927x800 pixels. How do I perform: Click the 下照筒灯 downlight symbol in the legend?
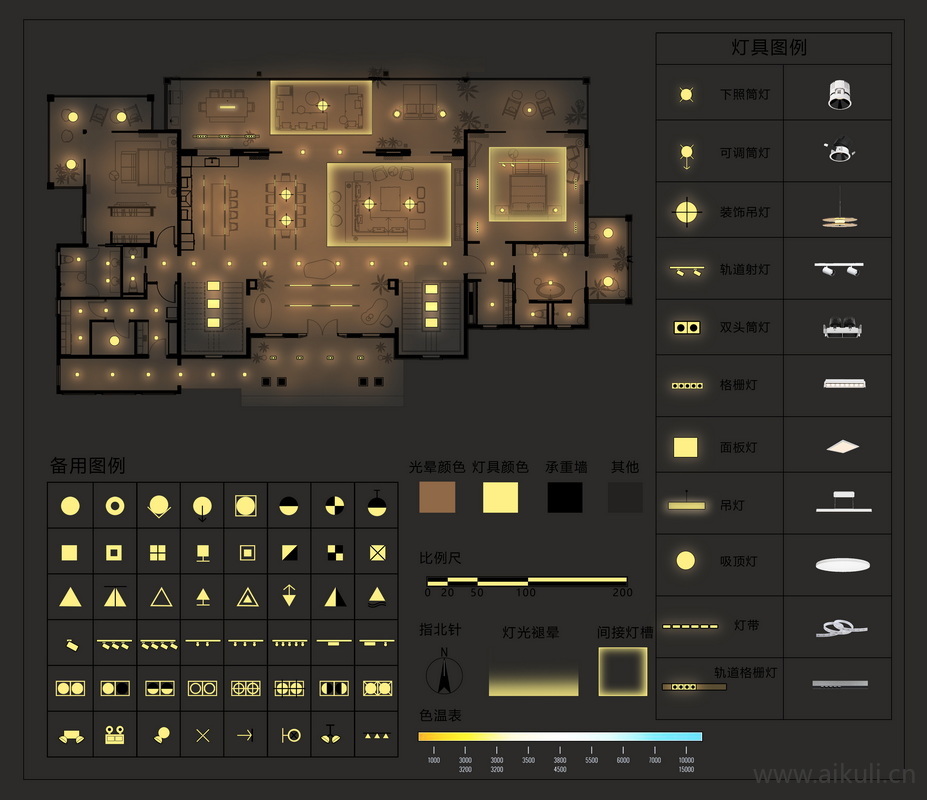(686, 95)
